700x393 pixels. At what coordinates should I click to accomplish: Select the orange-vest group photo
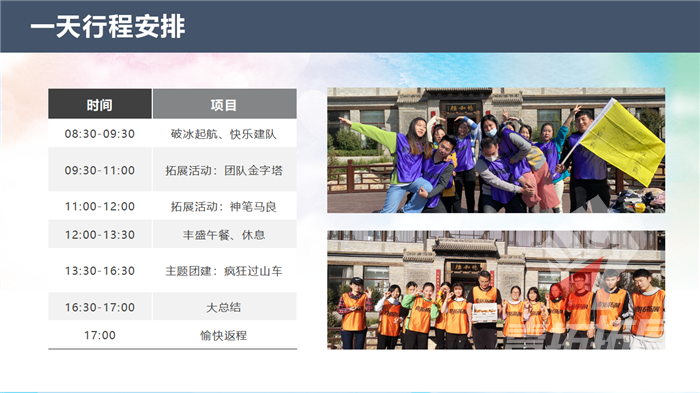pyautogui.click(x=496, y=289)
